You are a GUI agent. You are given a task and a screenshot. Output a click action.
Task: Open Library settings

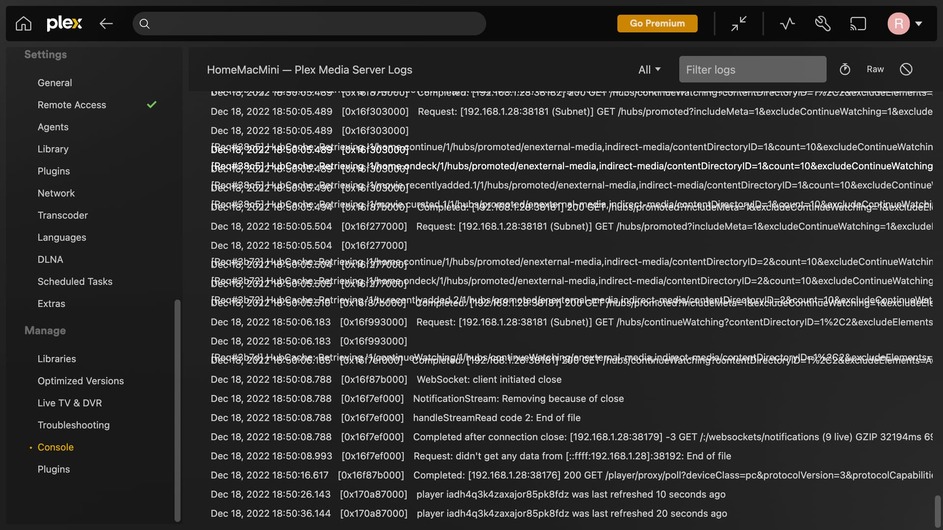coord(53,149)
